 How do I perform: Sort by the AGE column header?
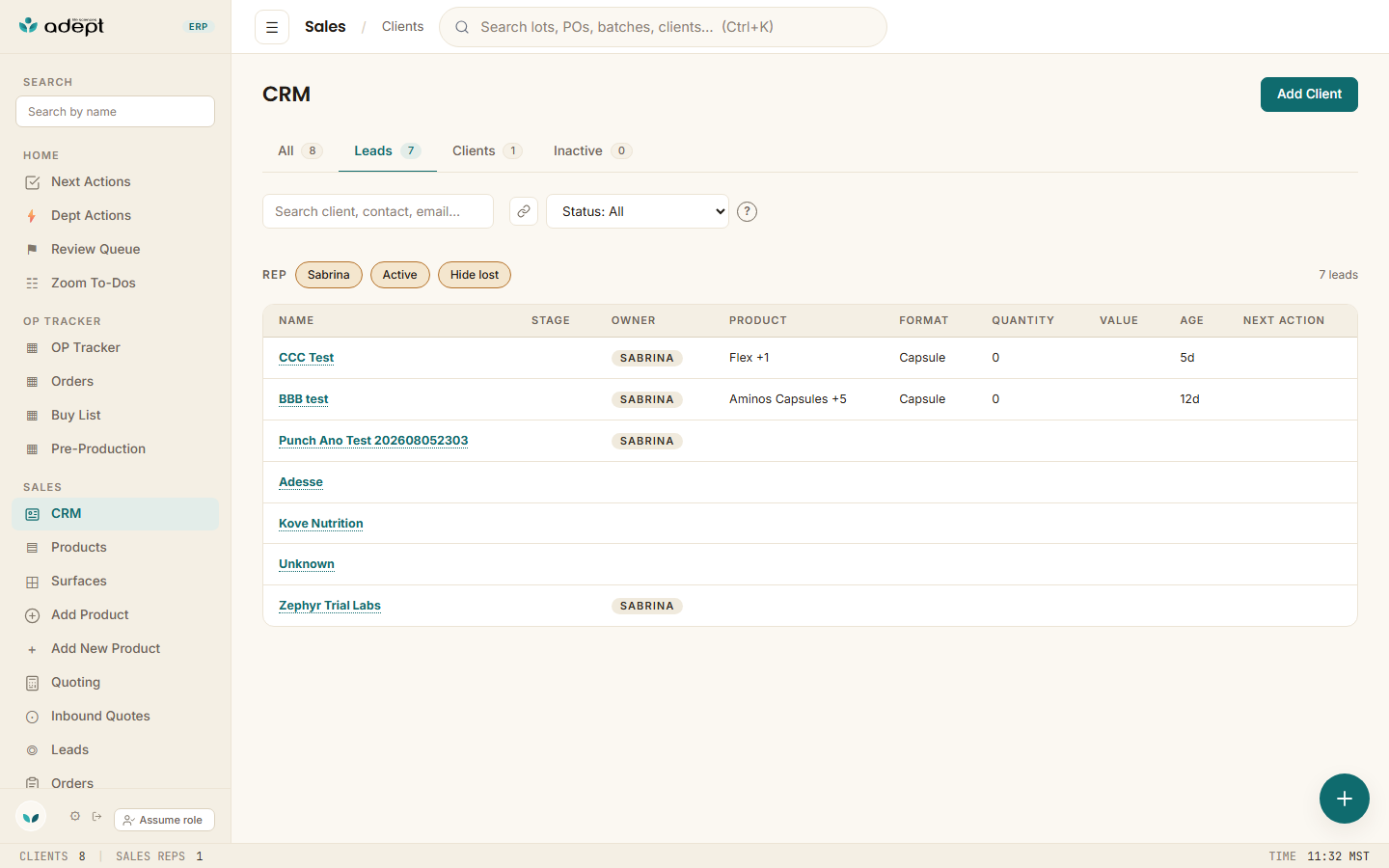[1192, 320]
